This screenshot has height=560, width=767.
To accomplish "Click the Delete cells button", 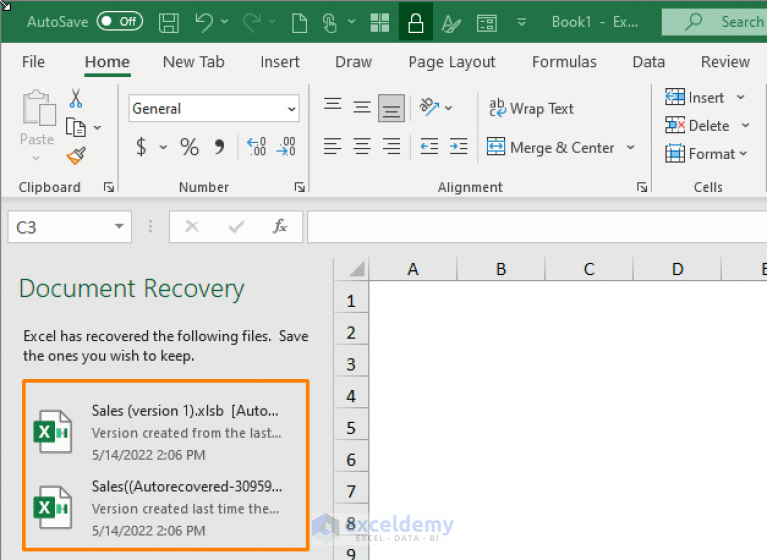I will [x=697, y=126].
